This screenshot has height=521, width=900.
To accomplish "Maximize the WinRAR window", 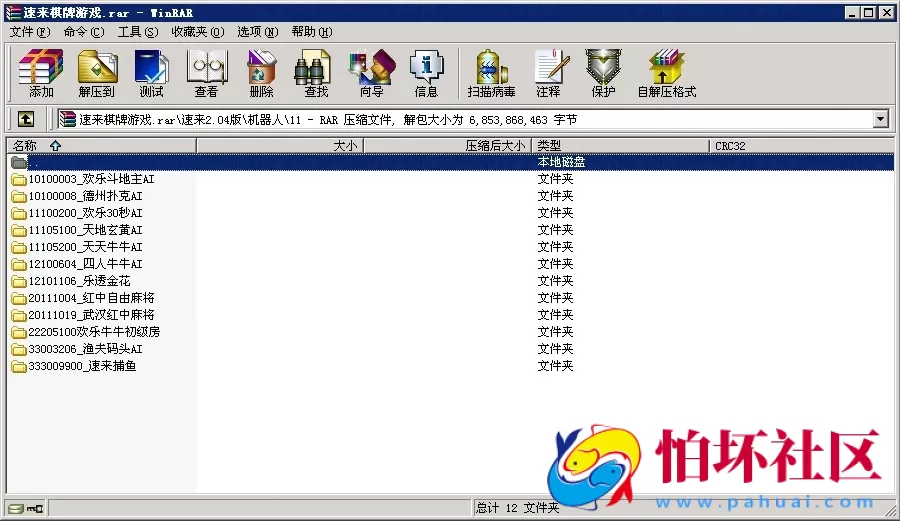I will [869, 12].
